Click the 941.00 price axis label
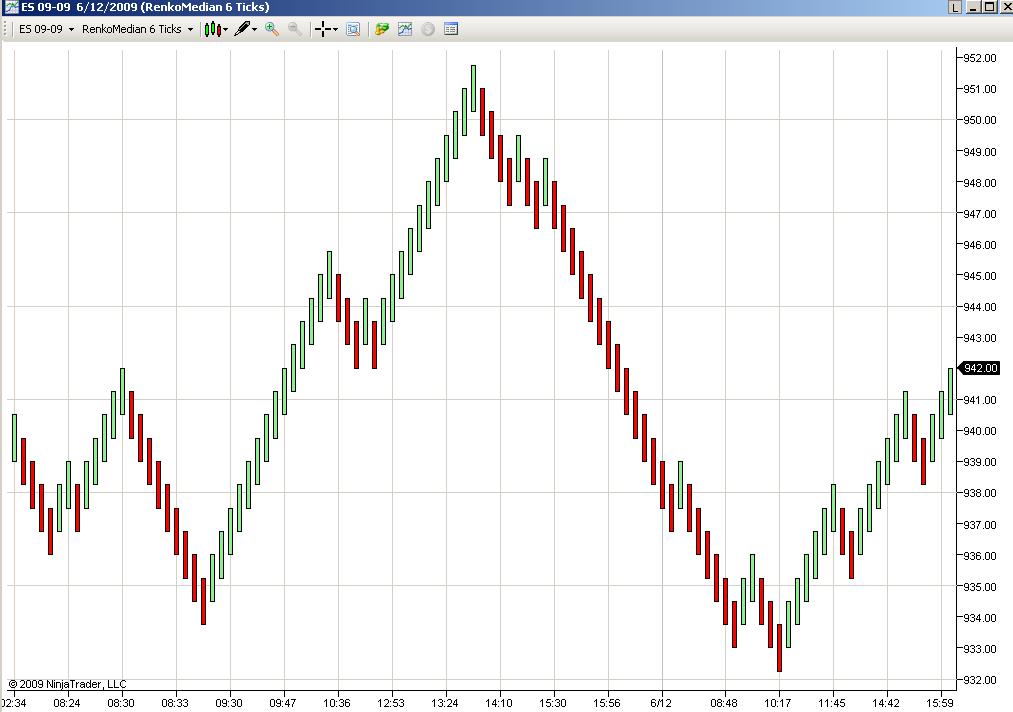The image size is (1013, 712). click(x=979, y=400)
